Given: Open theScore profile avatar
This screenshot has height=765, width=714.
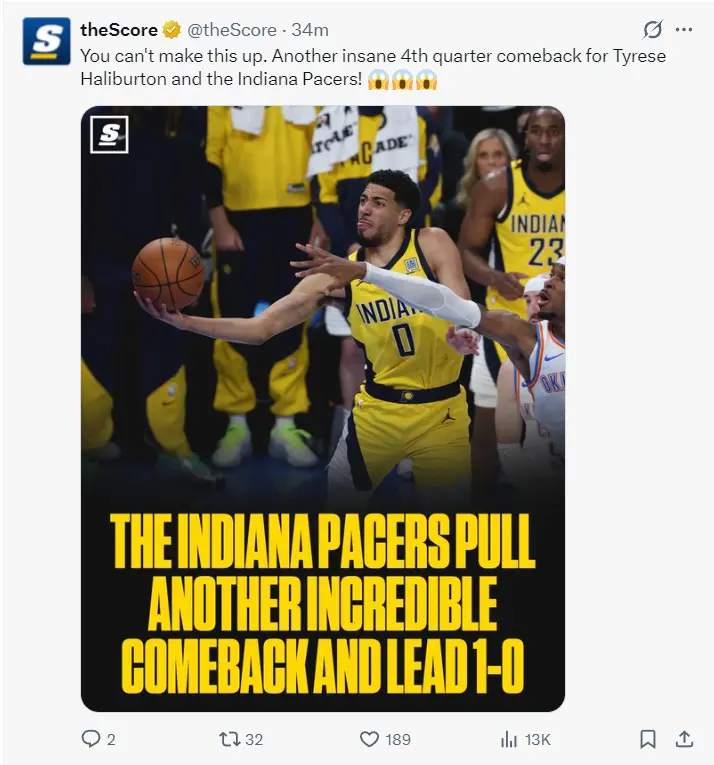Looking at the screenshot, I should (x=46, y=41).
